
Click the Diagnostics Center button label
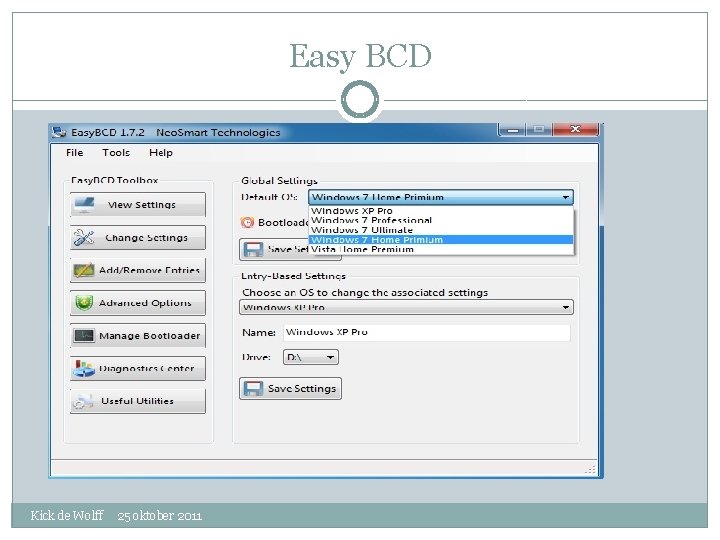(x=147, y=368)
